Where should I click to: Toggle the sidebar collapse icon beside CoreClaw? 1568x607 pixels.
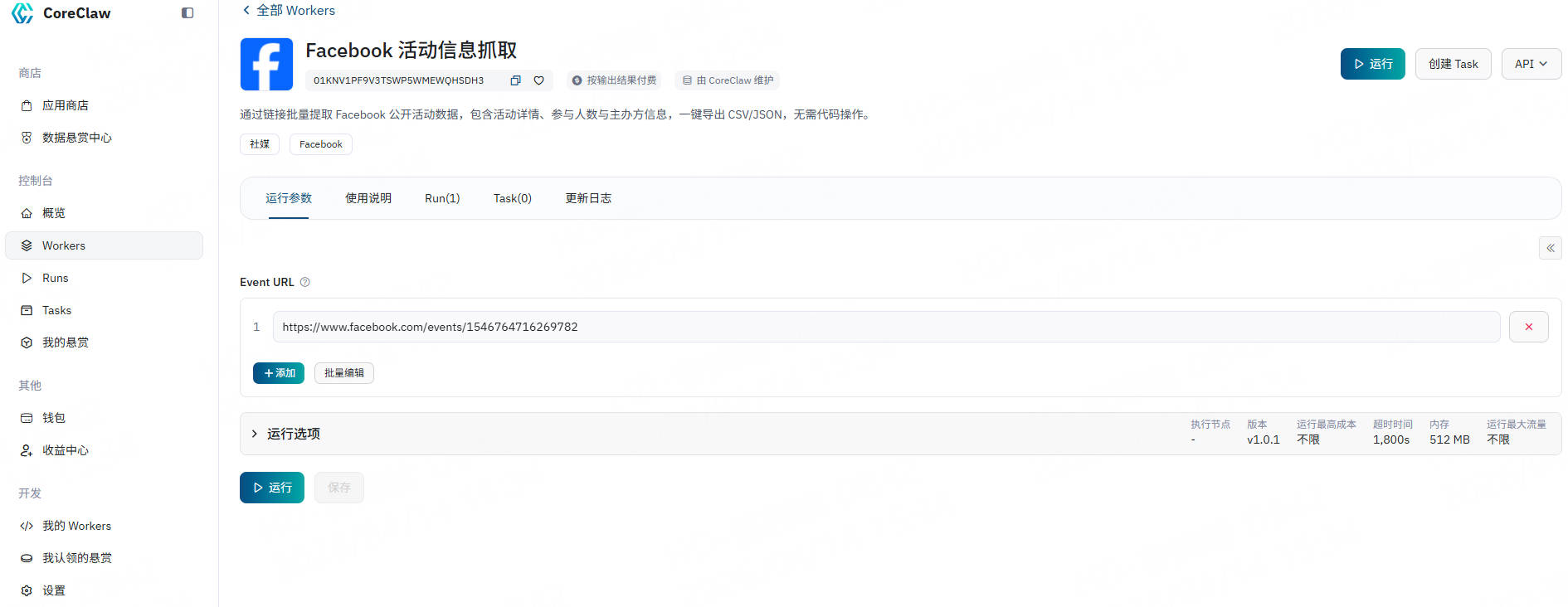[187, 13]
